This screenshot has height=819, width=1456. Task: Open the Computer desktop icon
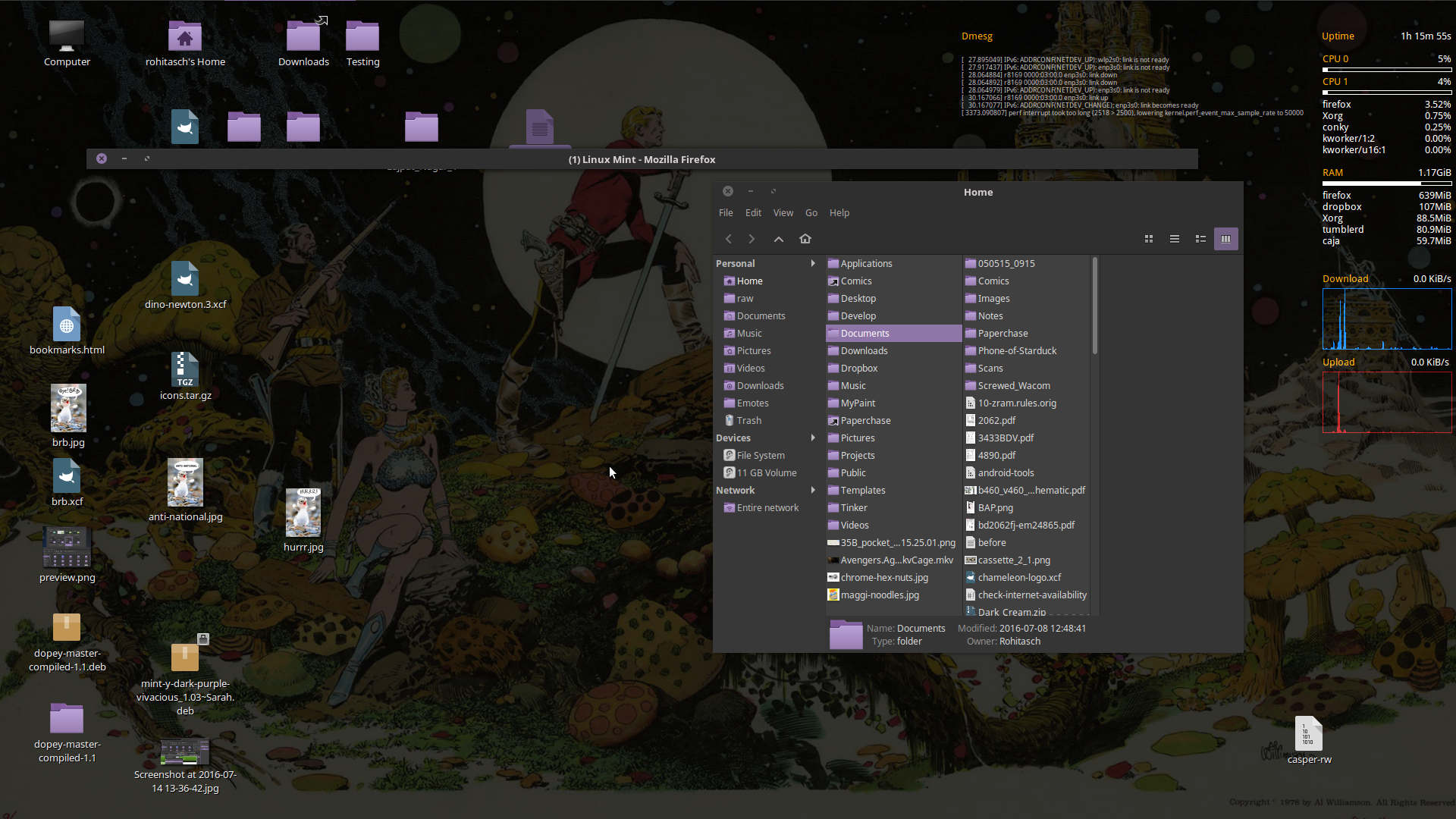[x=67, y=44]
